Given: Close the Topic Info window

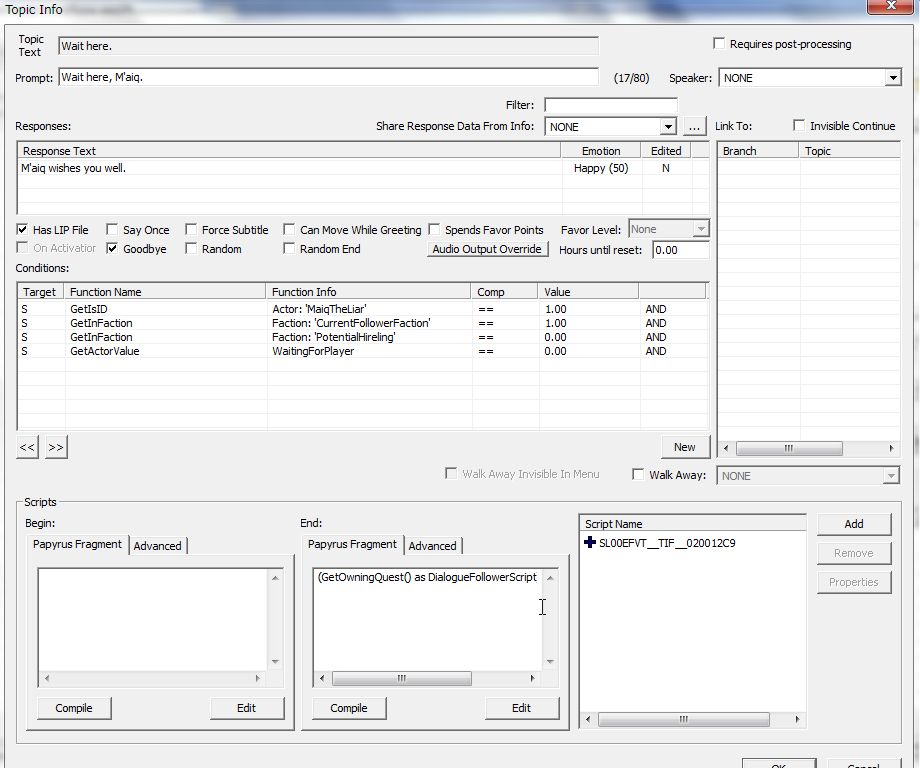Looking at the screenshot, I should pos(891,6).
